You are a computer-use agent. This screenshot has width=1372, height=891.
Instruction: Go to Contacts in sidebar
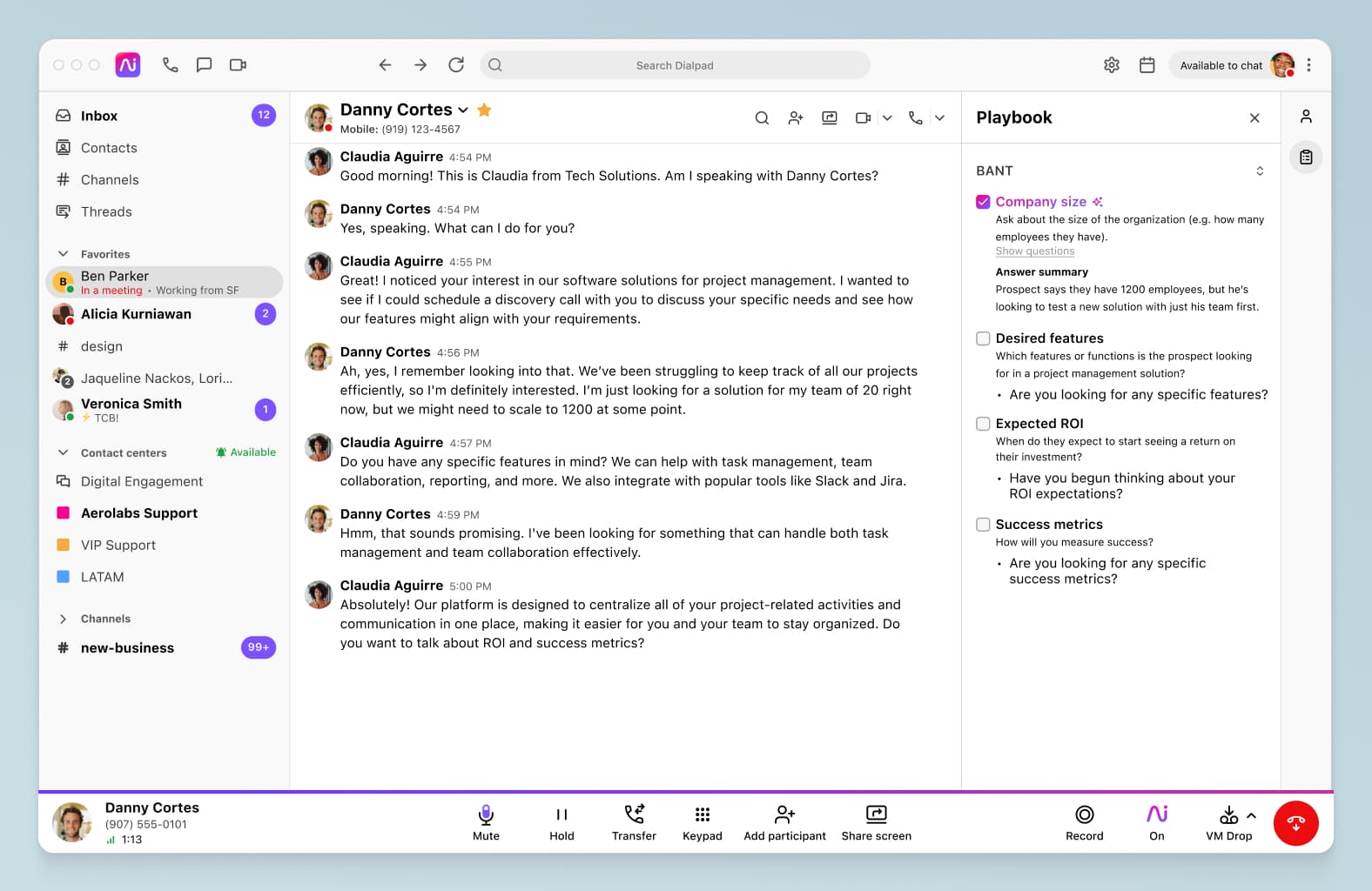coord(109,148)
